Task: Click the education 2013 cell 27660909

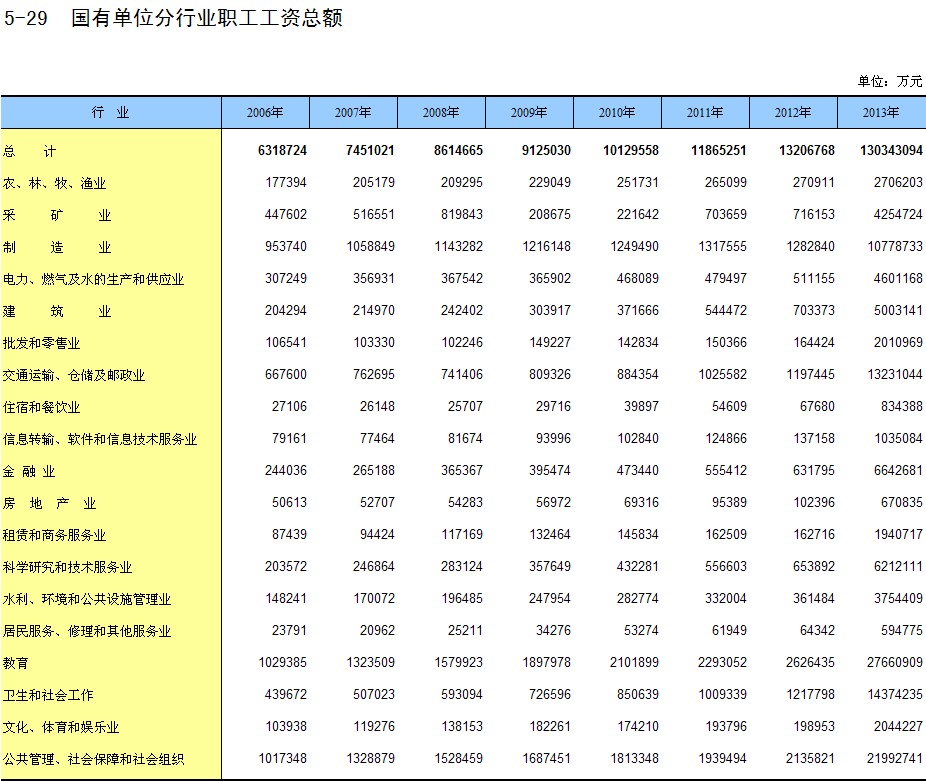Action: coord(895,662)
